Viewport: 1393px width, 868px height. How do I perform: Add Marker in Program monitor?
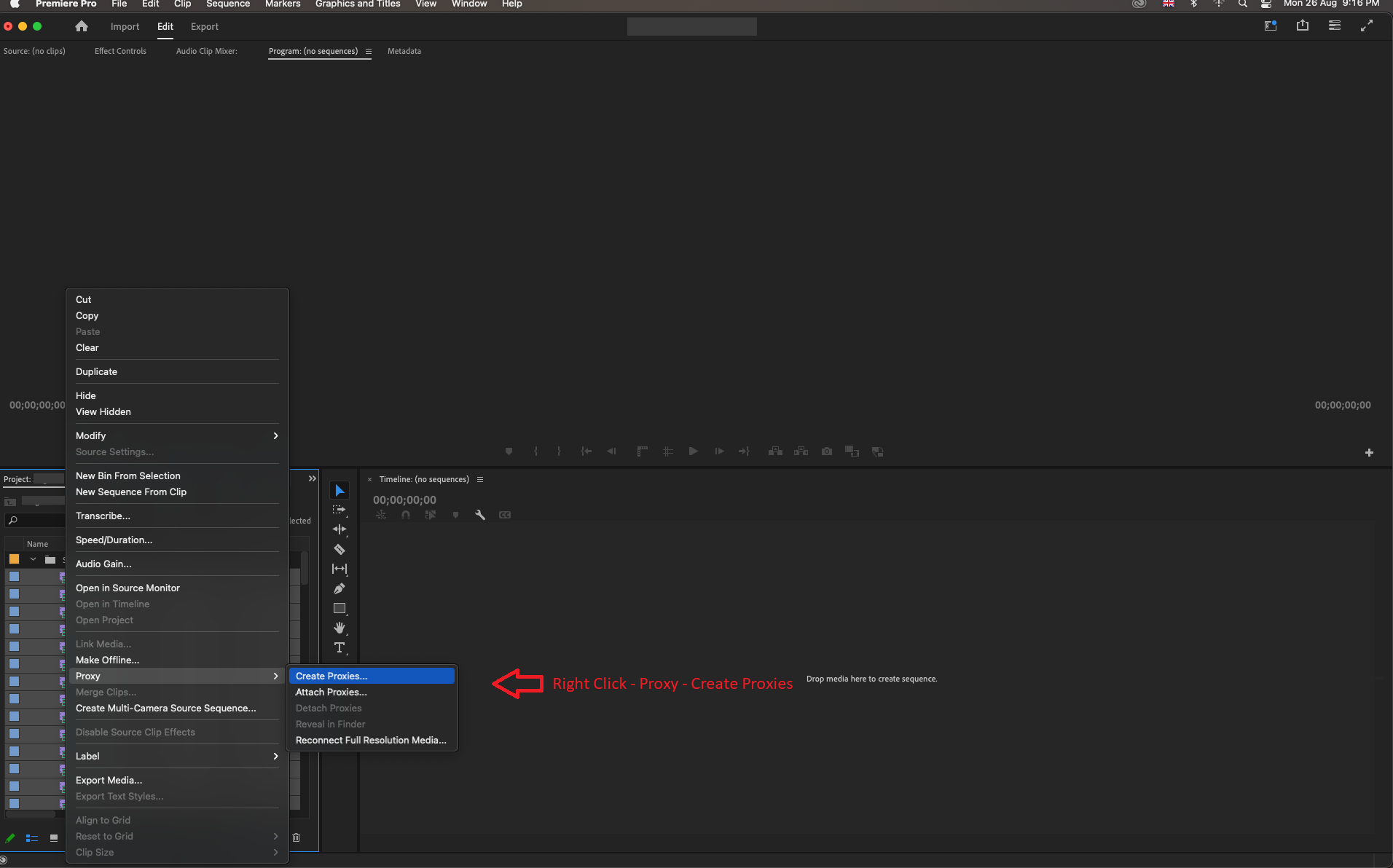click(509, 451)
